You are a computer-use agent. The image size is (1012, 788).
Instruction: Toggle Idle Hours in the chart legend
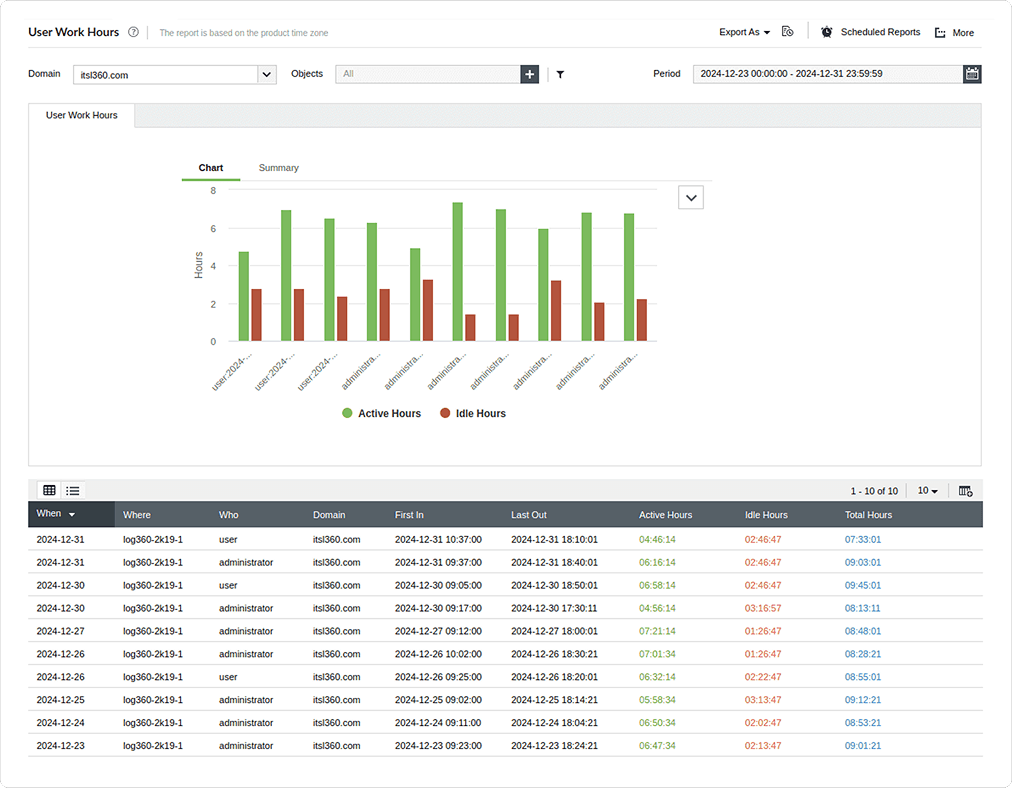[x=472, y=413]
